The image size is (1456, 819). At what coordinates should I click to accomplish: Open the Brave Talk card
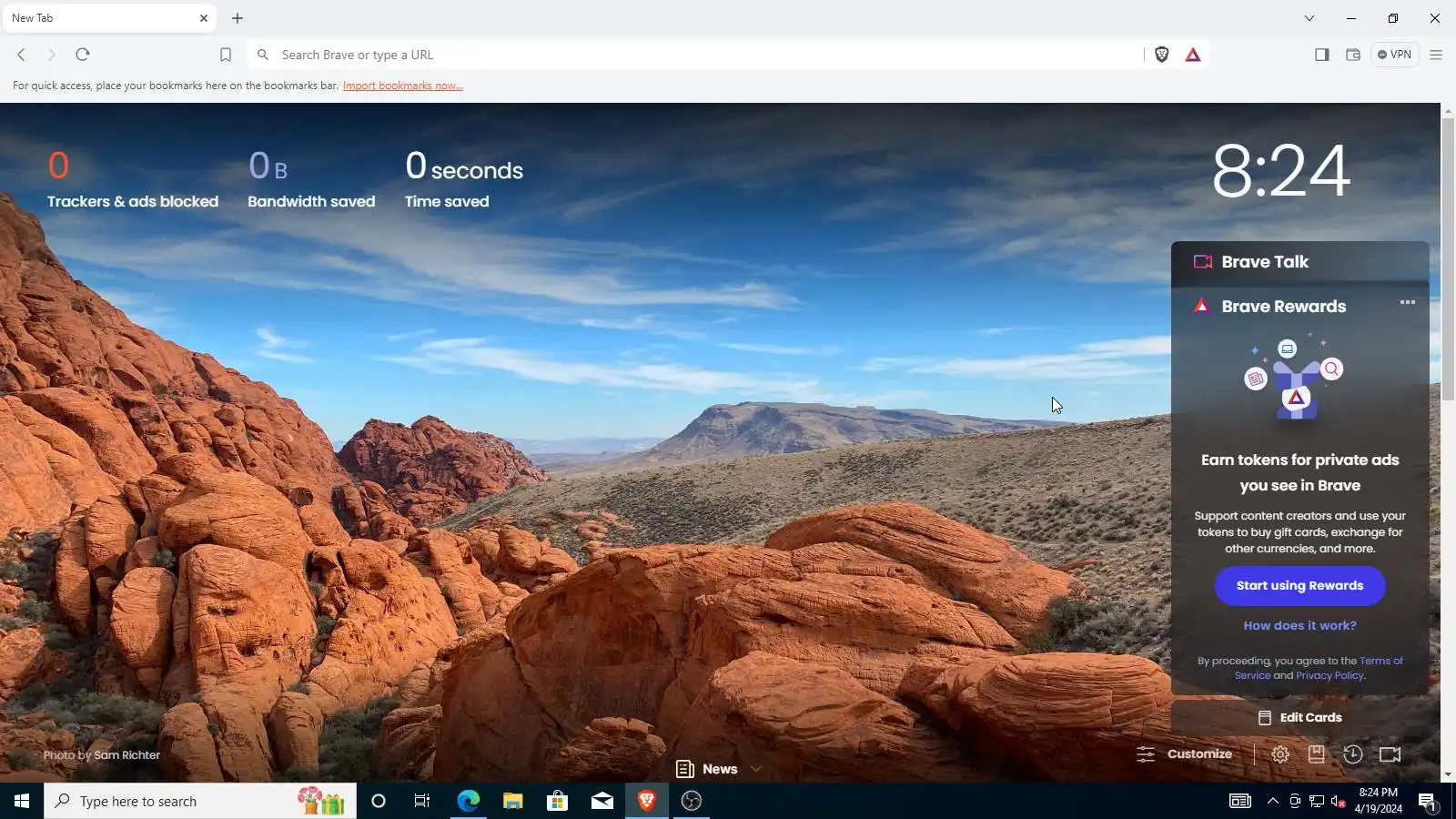(1299, 262)
